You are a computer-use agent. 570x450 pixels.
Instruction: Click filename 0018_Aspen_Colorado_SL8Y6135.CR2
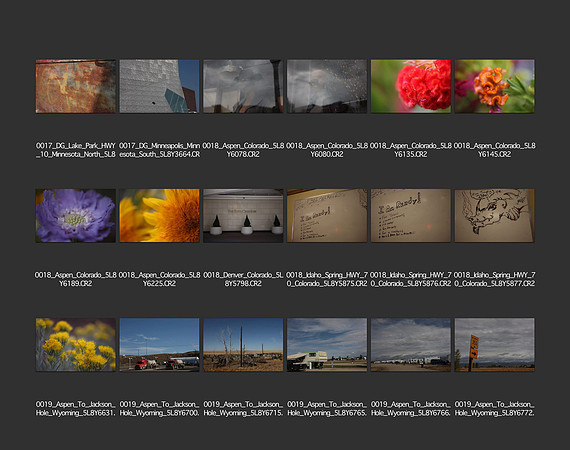(x=411, y=150)
